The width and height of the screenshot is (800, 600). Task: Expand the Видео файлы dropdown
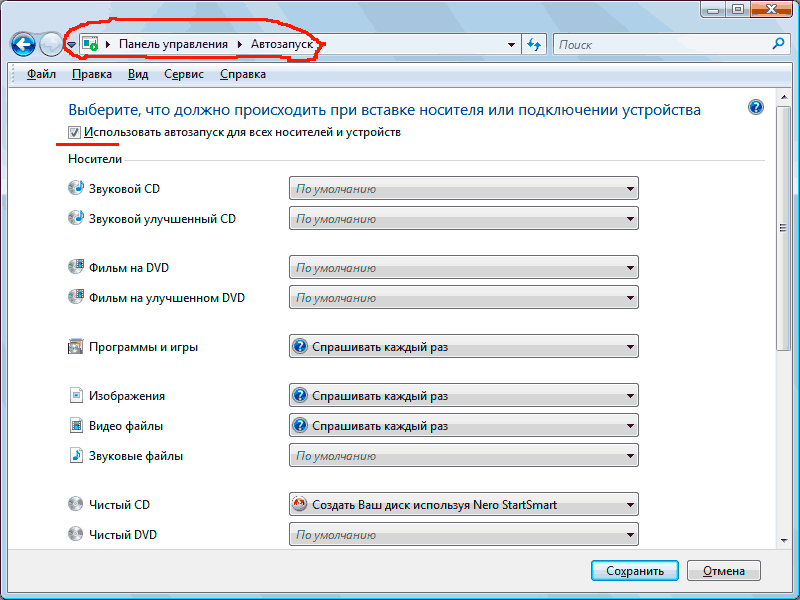(464, 426)
